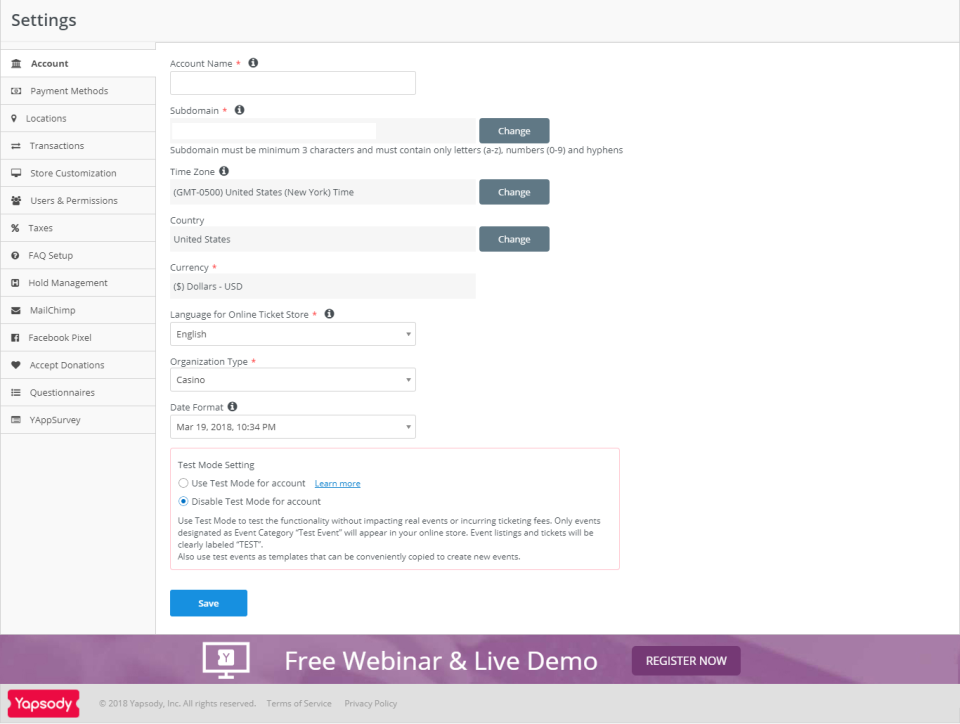Click the Learn more link

click(337, 483)
